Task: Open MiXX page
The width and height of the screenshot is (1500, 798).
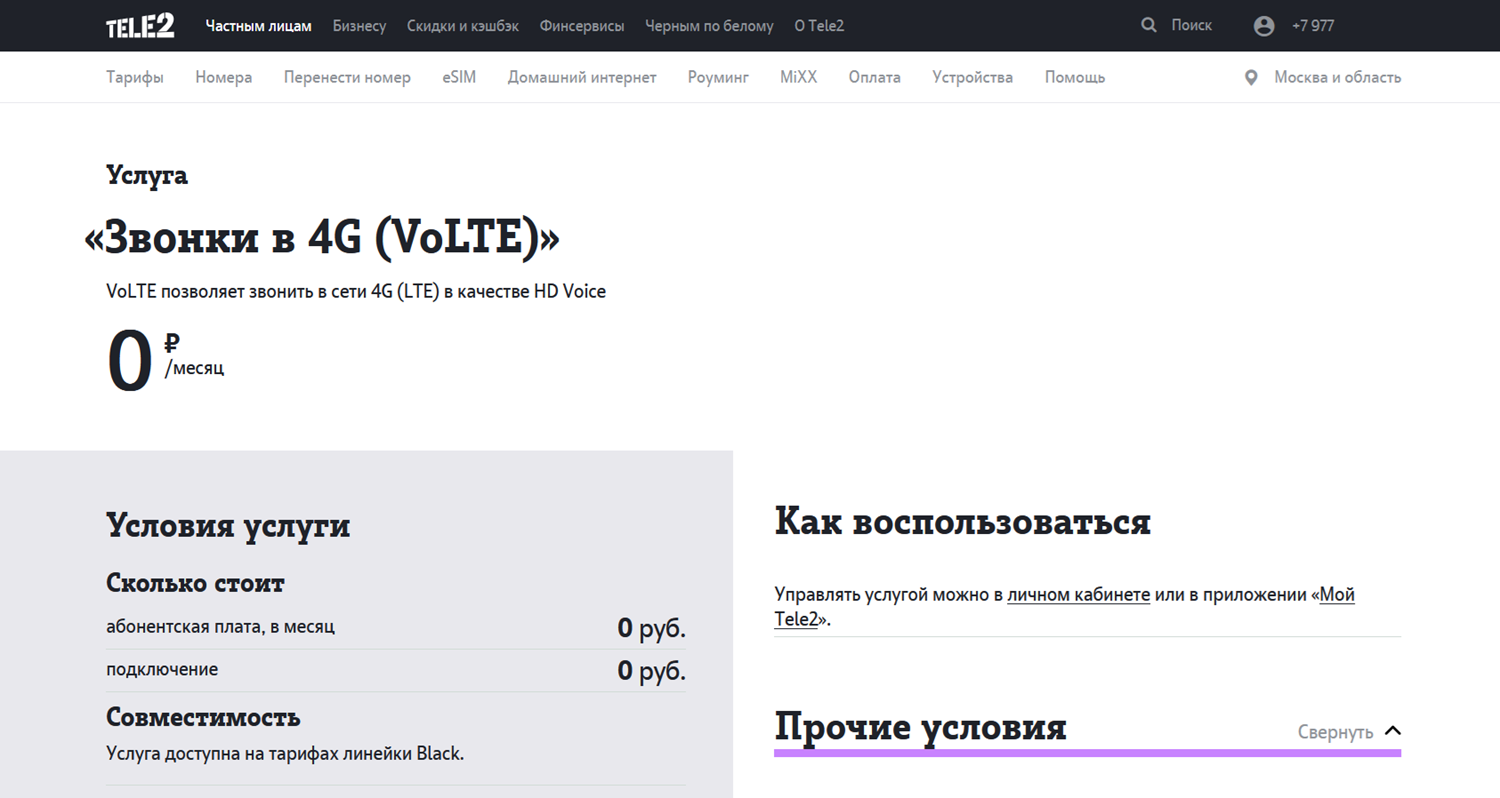Action: pyautogui.click(x=798, y=77)
